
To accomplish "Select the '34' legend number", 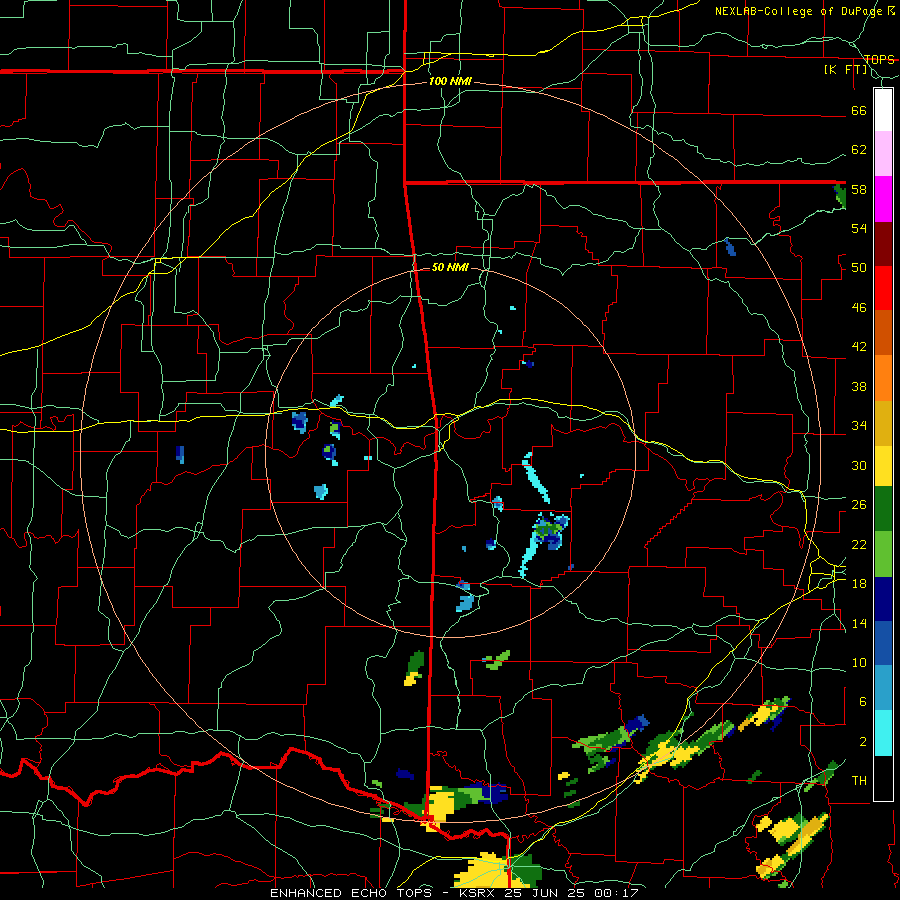I will [x=859, y=426].
